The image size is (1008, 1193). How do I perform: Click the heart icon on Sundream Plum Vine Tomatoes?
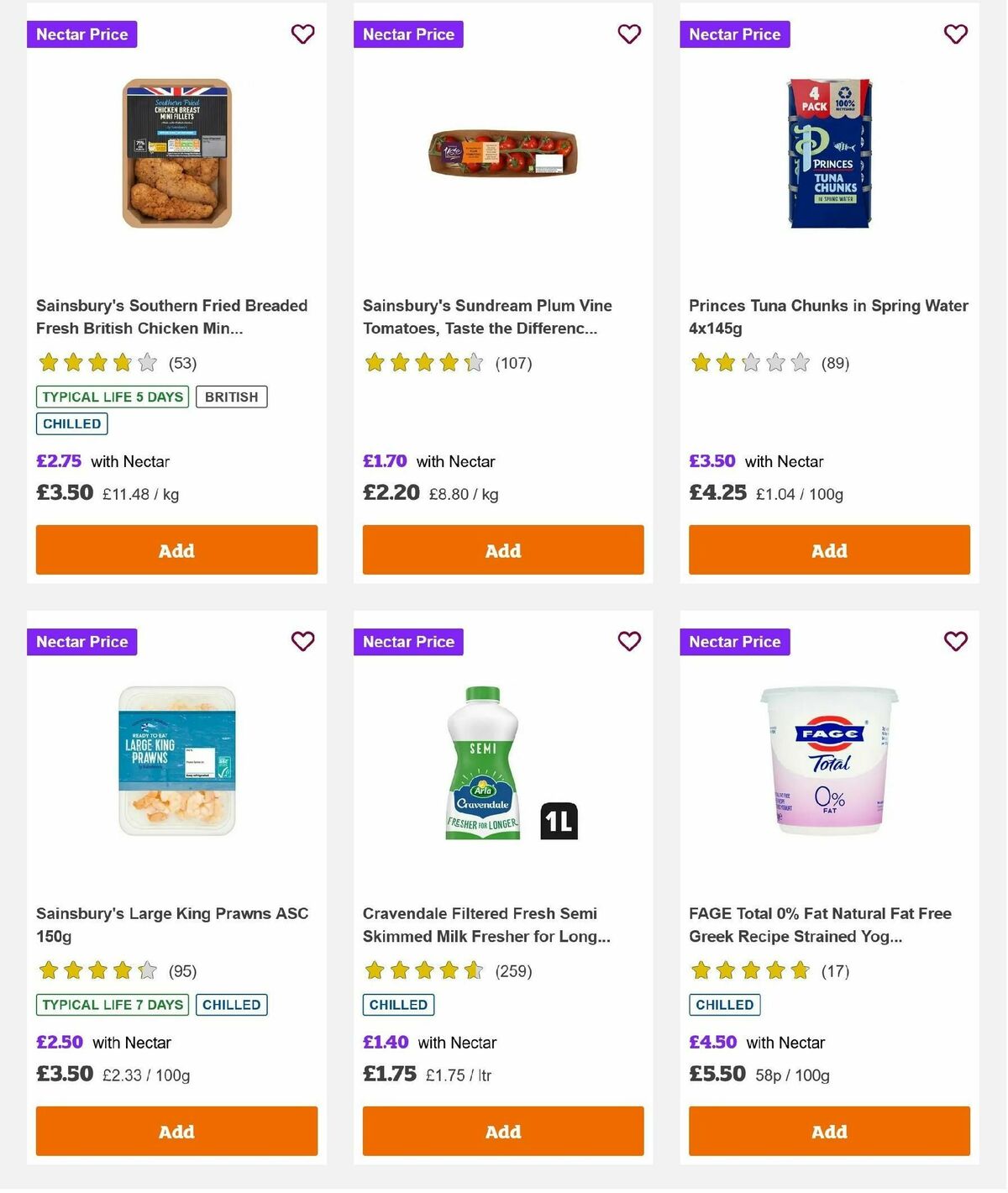629,34
